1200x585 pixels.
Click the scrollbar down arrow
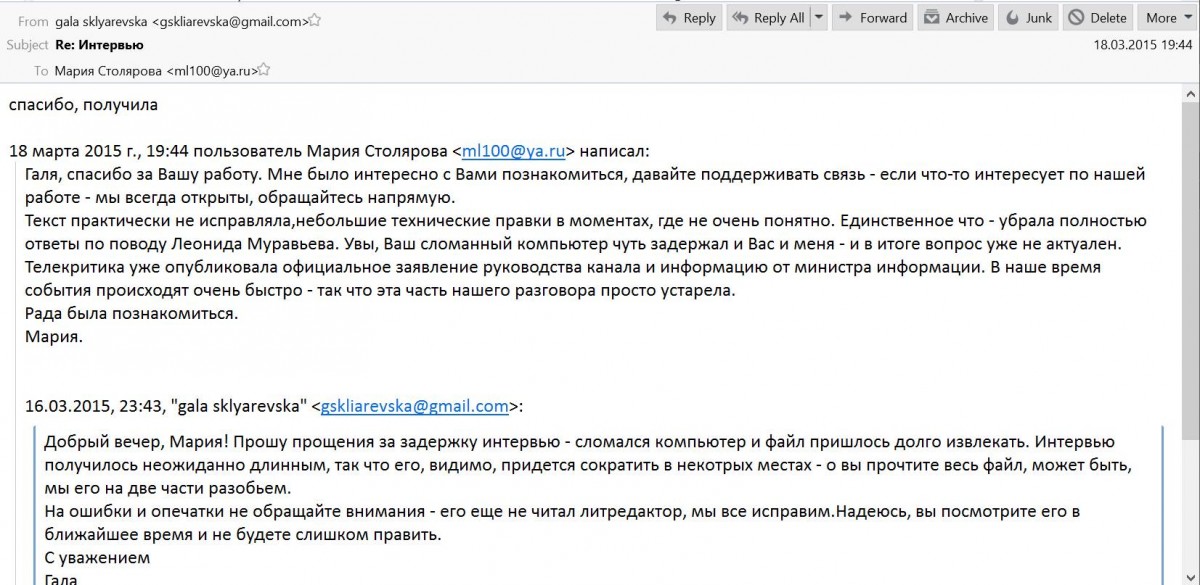point(1189,575)
